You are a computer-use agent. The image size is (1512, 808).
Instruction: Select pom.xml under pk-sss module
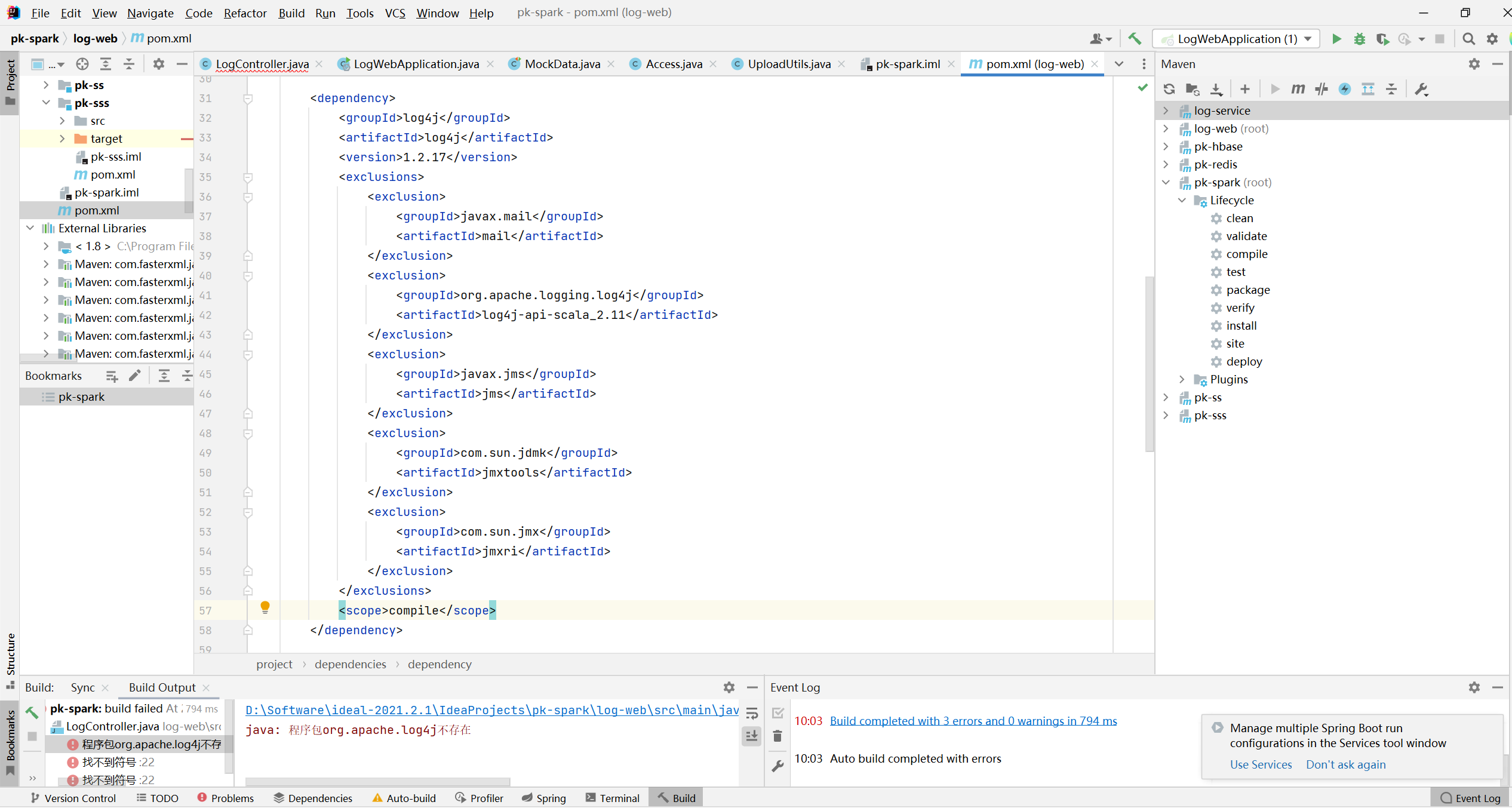113,174
